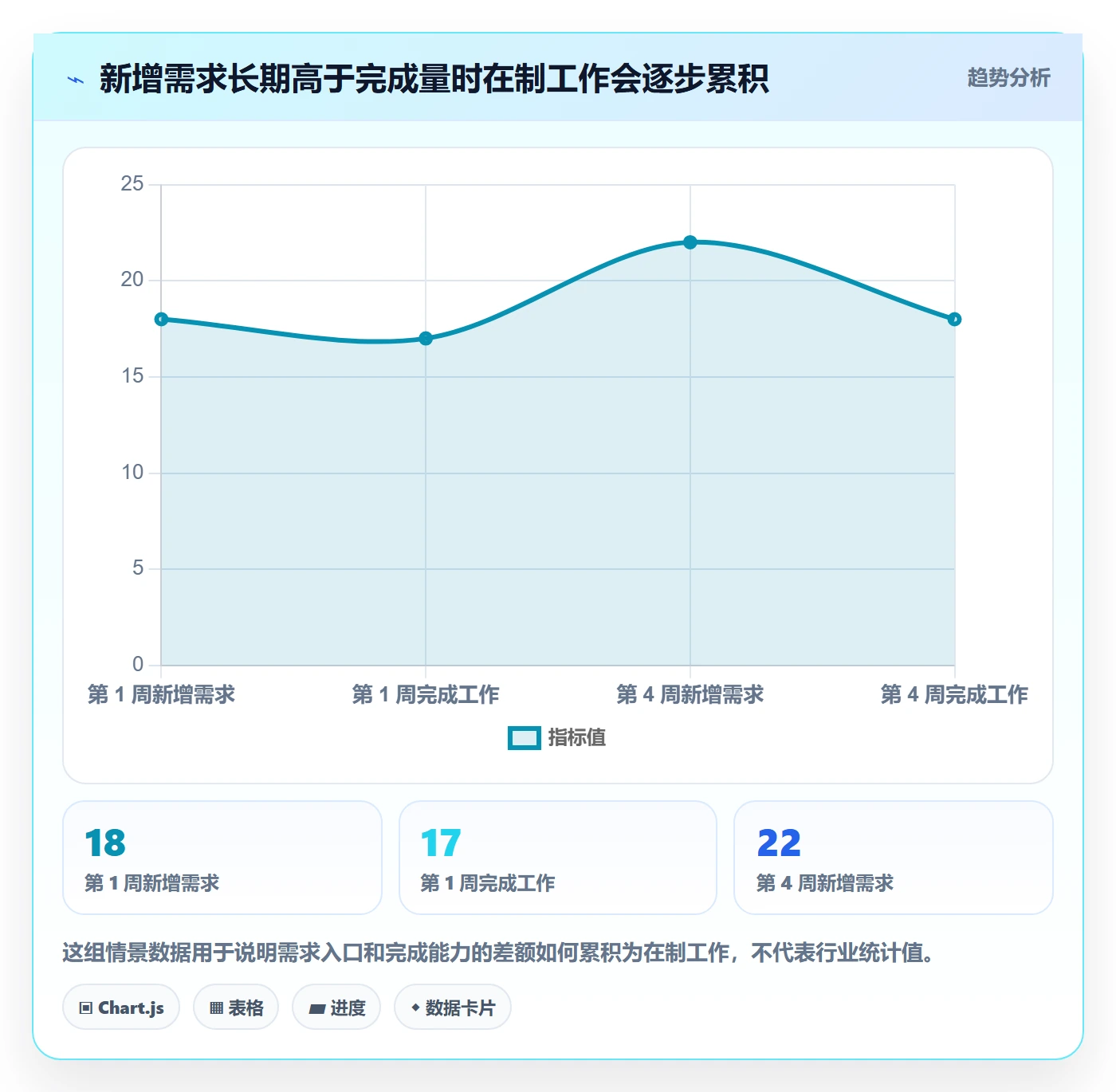Click x-axis label 第 1 周完成工作
This screenshot has width=1116, height=1092.
click(x=426, y=694)
